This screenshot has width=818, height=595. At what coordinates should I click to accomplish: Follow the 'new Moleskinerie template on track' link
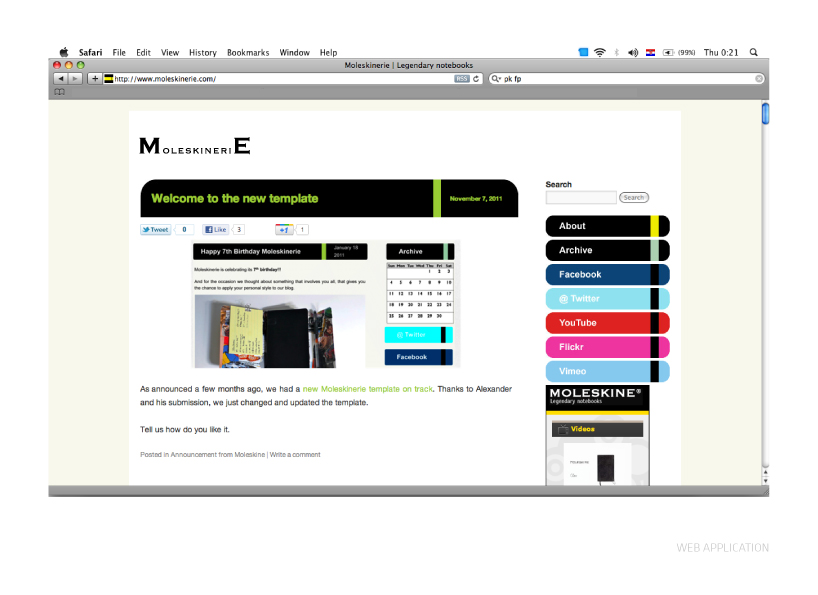(367, 388)
